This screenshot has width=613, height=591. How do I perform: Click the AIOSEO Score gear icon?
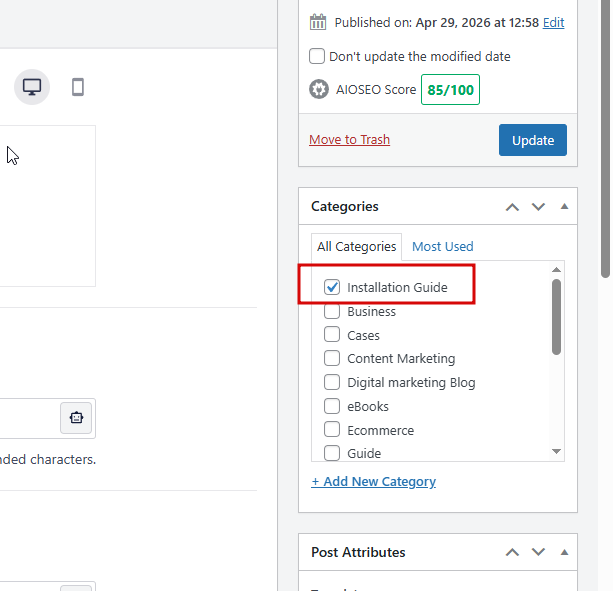pyautogui.click(x=319, y=89)
